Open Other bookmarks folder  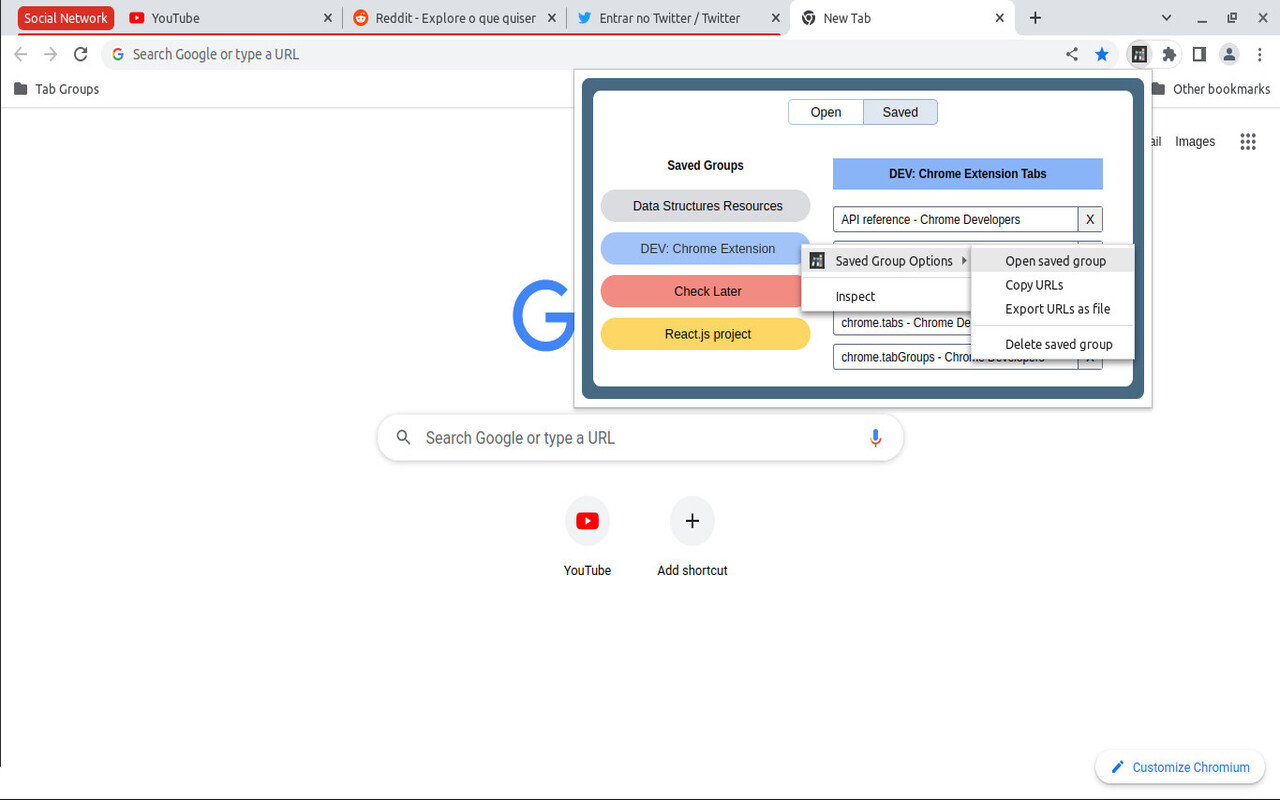(x=1211, y=89)
